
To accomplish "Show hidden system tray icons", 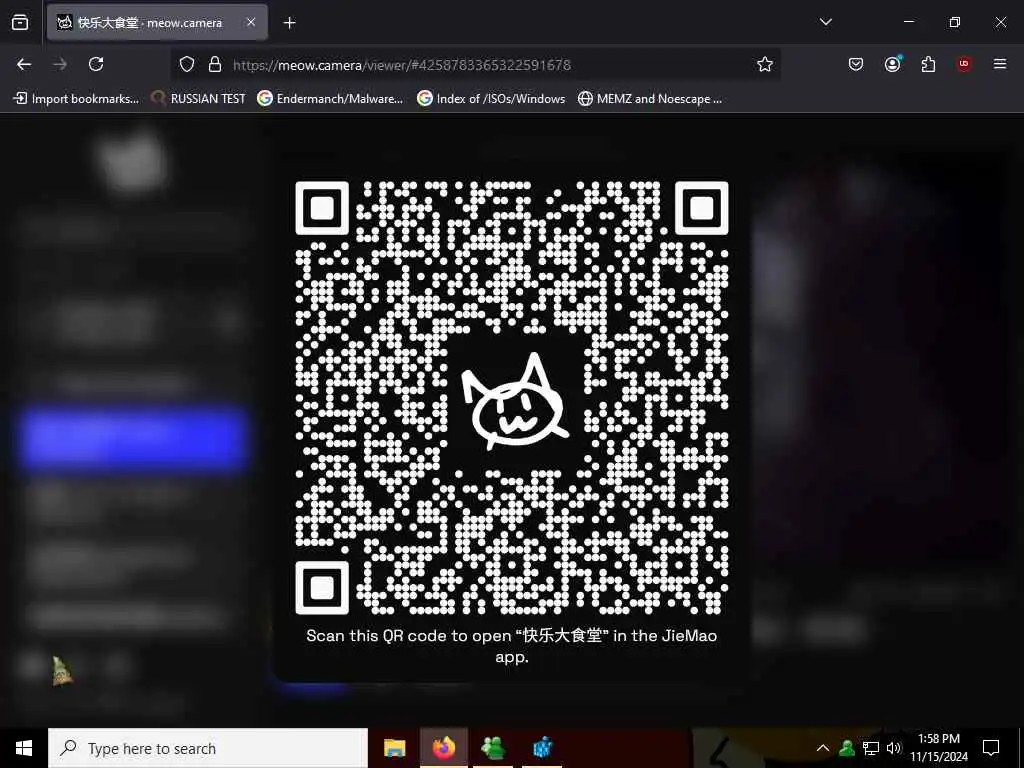I will (x=823, y=748).
